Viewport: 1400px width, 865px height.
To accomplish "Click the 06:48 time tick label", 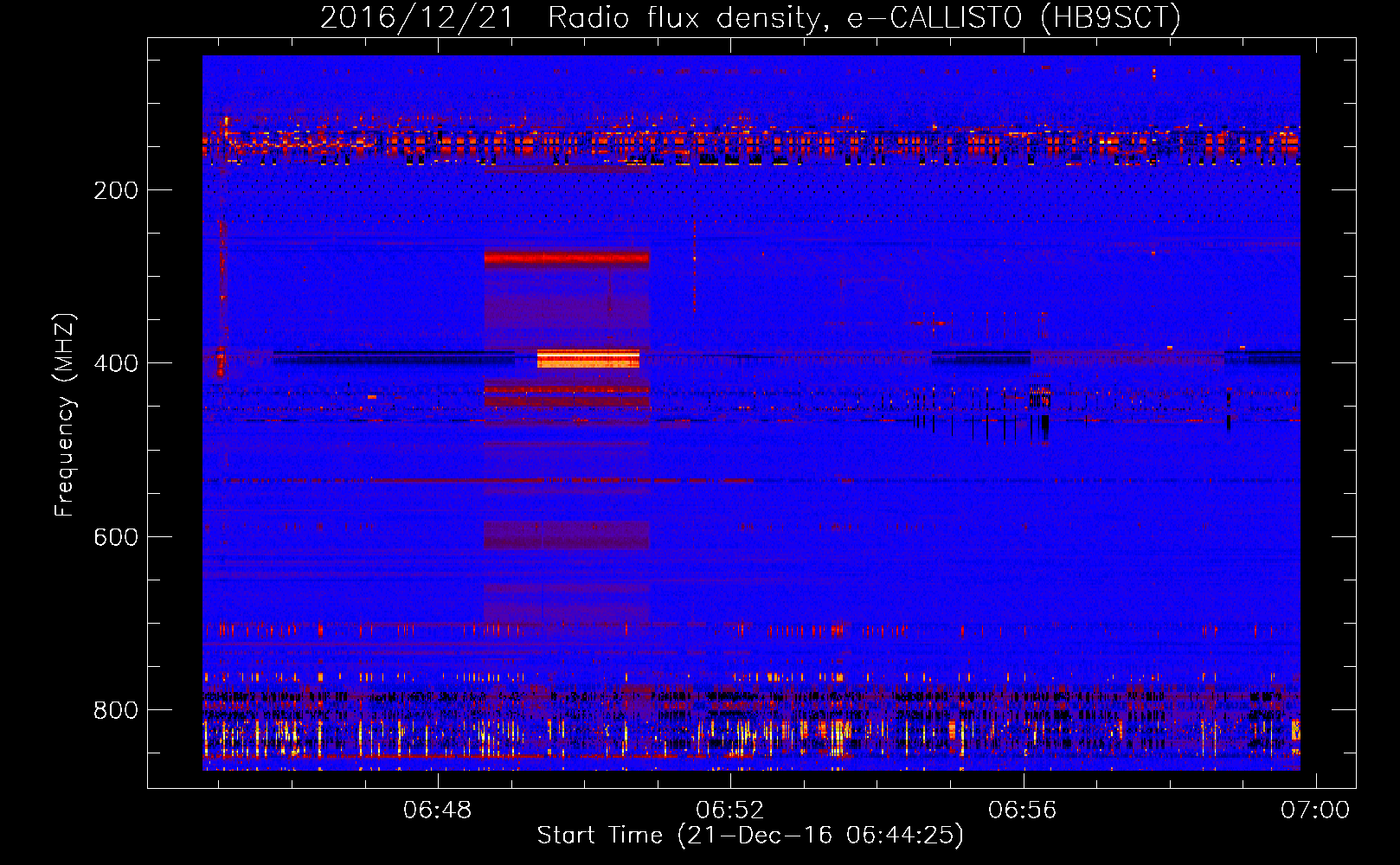I will pos(438,811).
